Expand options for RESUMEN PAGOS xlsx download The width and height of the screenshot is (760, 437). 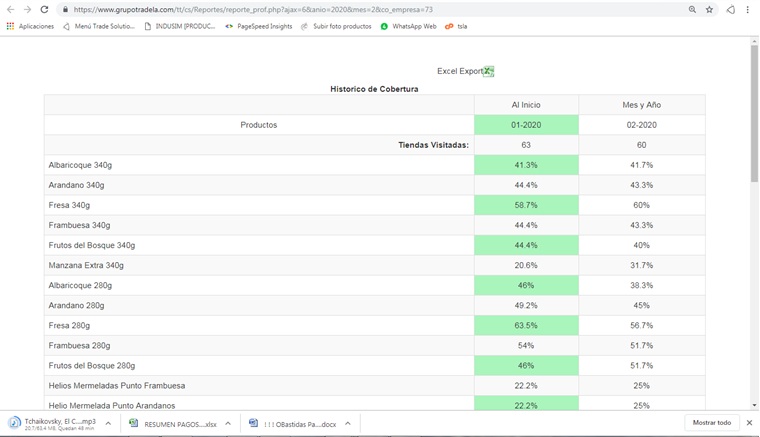click(x=228, y=423)
